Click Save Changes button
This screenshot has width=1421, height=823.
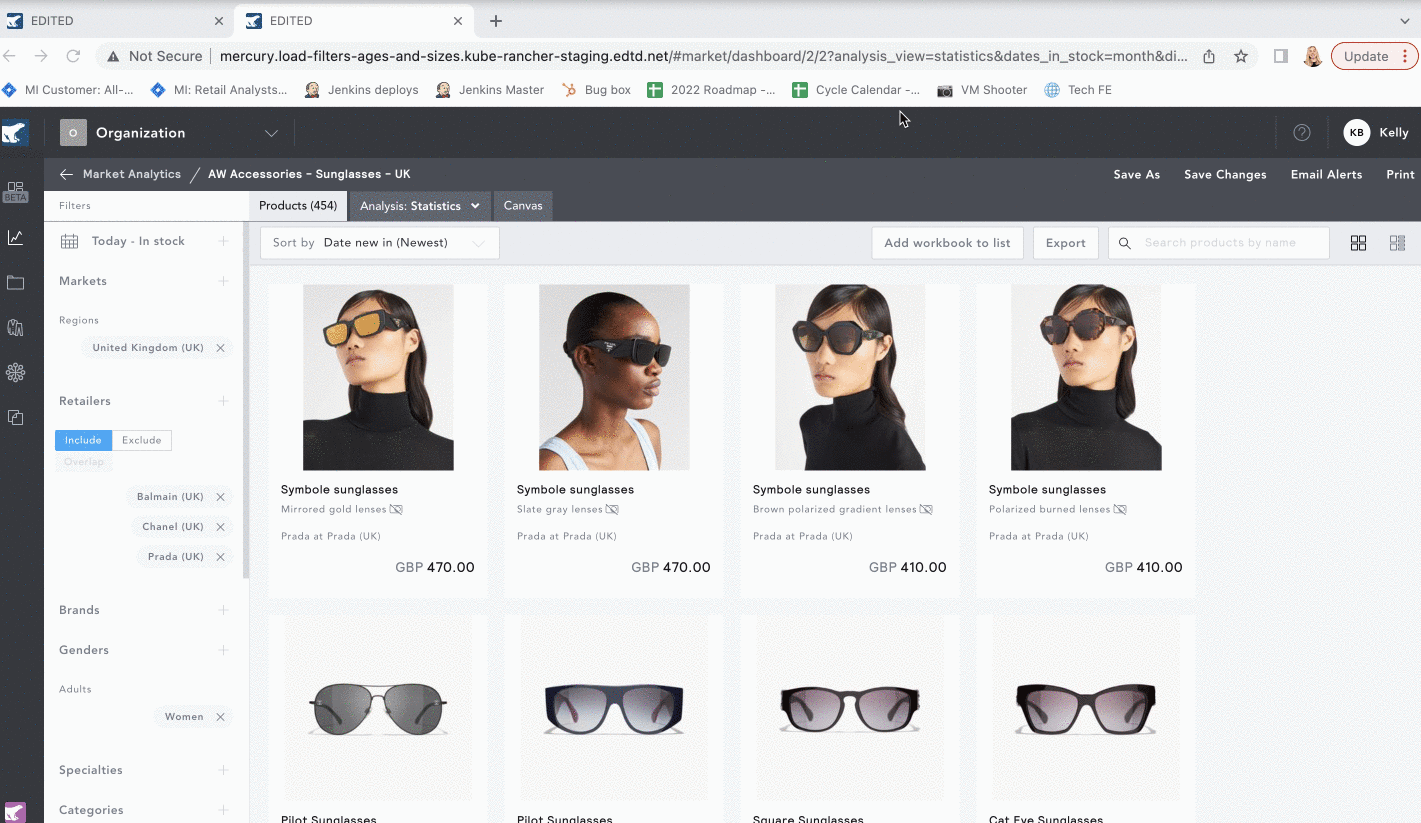[x=1225, y=175]
